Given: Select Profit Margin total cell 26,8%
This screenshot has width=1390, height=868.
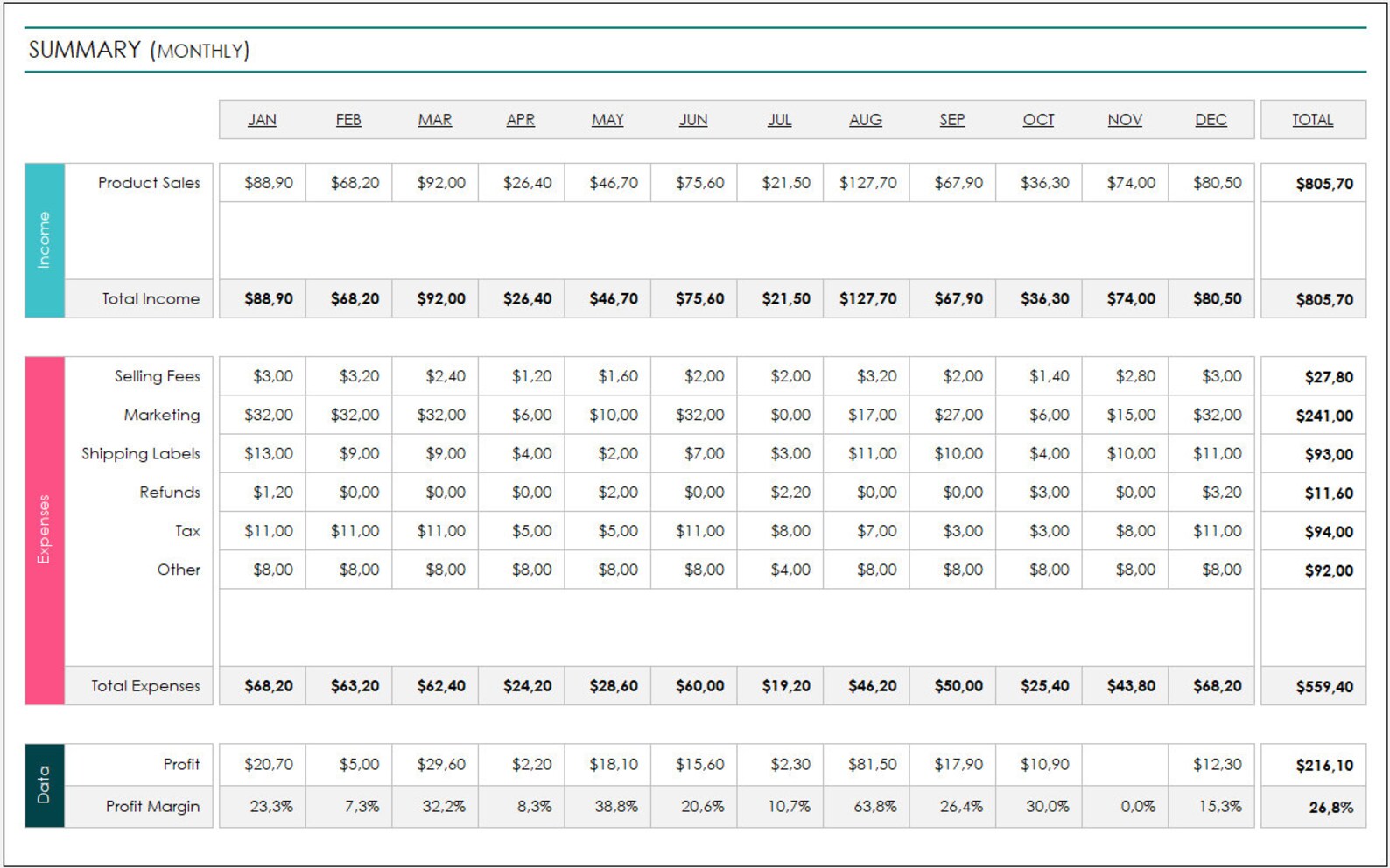Looking at the screenshot, I should (1313, 808).
